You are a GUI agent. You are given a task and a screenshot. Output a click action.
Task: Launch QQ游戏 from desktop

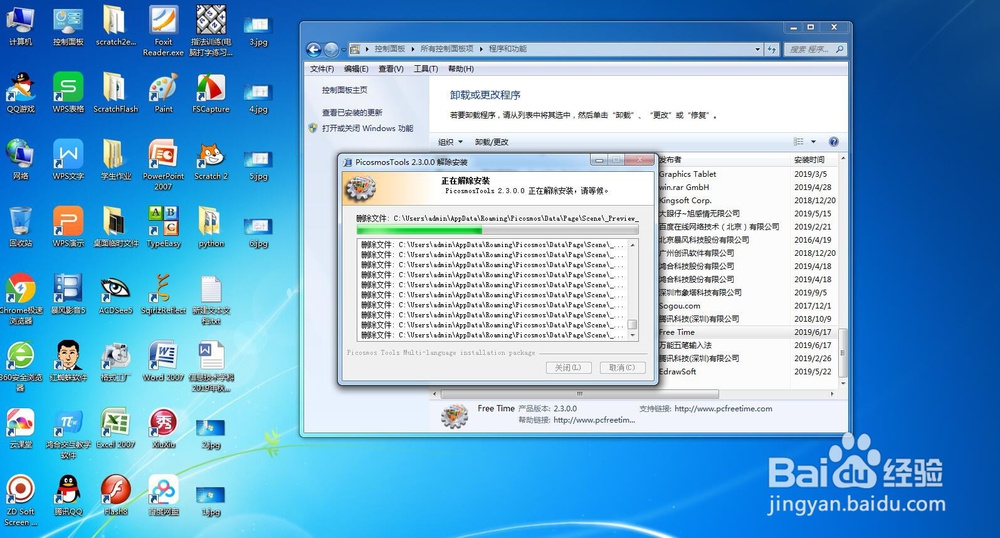[20, 93]
